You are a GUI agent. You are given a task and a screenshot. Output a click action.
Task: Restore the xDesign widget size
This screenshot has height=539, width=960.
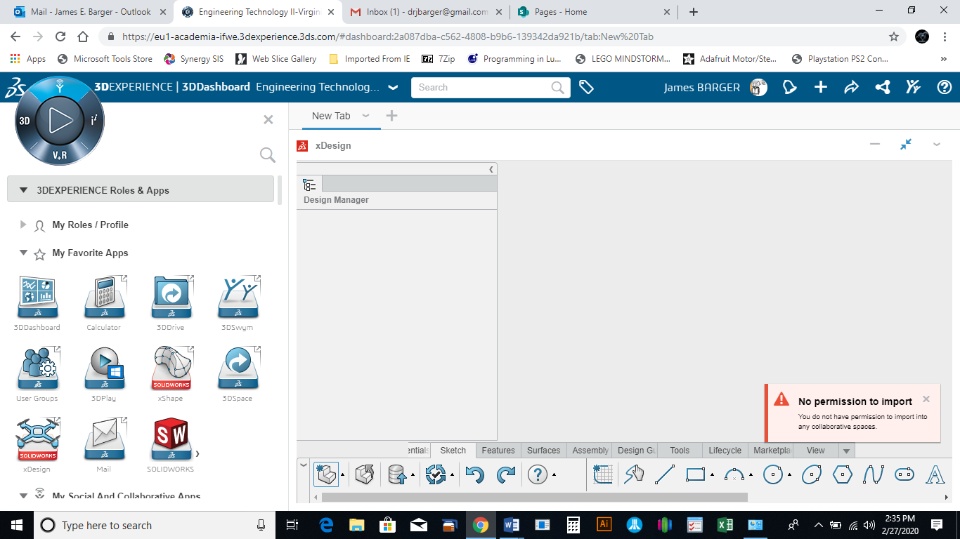coord(906,145)
